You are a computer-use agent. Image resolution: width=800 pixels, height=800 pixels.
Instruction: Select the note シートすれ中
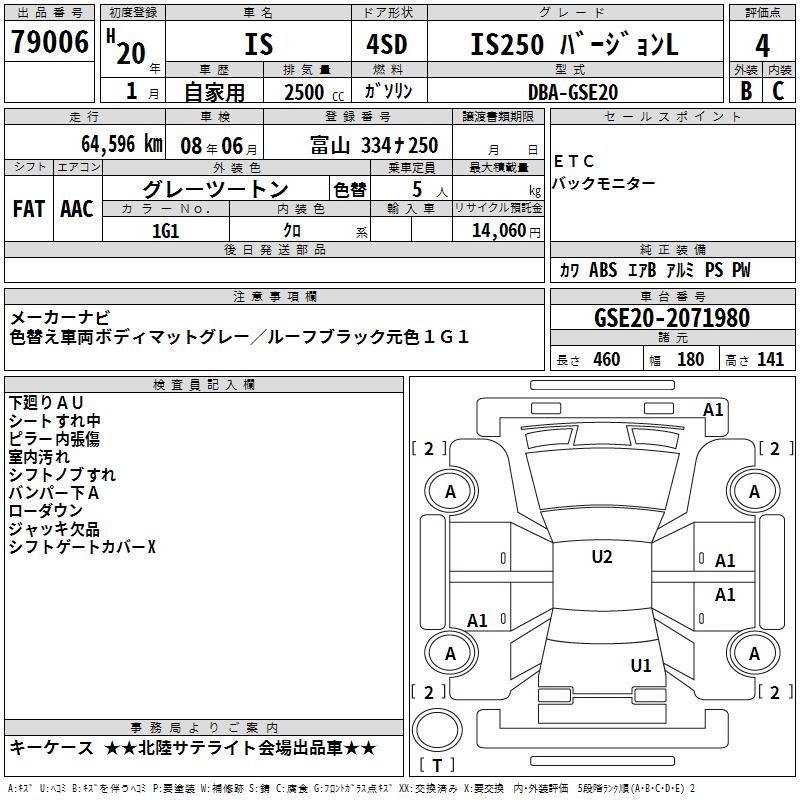point(55,421)
